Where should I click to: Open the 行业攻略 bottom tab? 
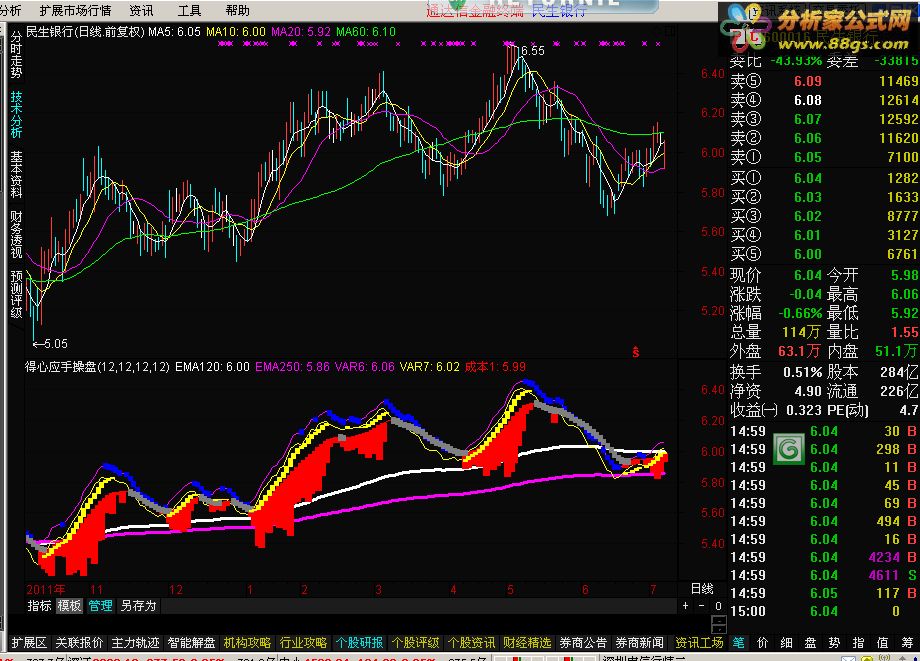coord(303,643)
